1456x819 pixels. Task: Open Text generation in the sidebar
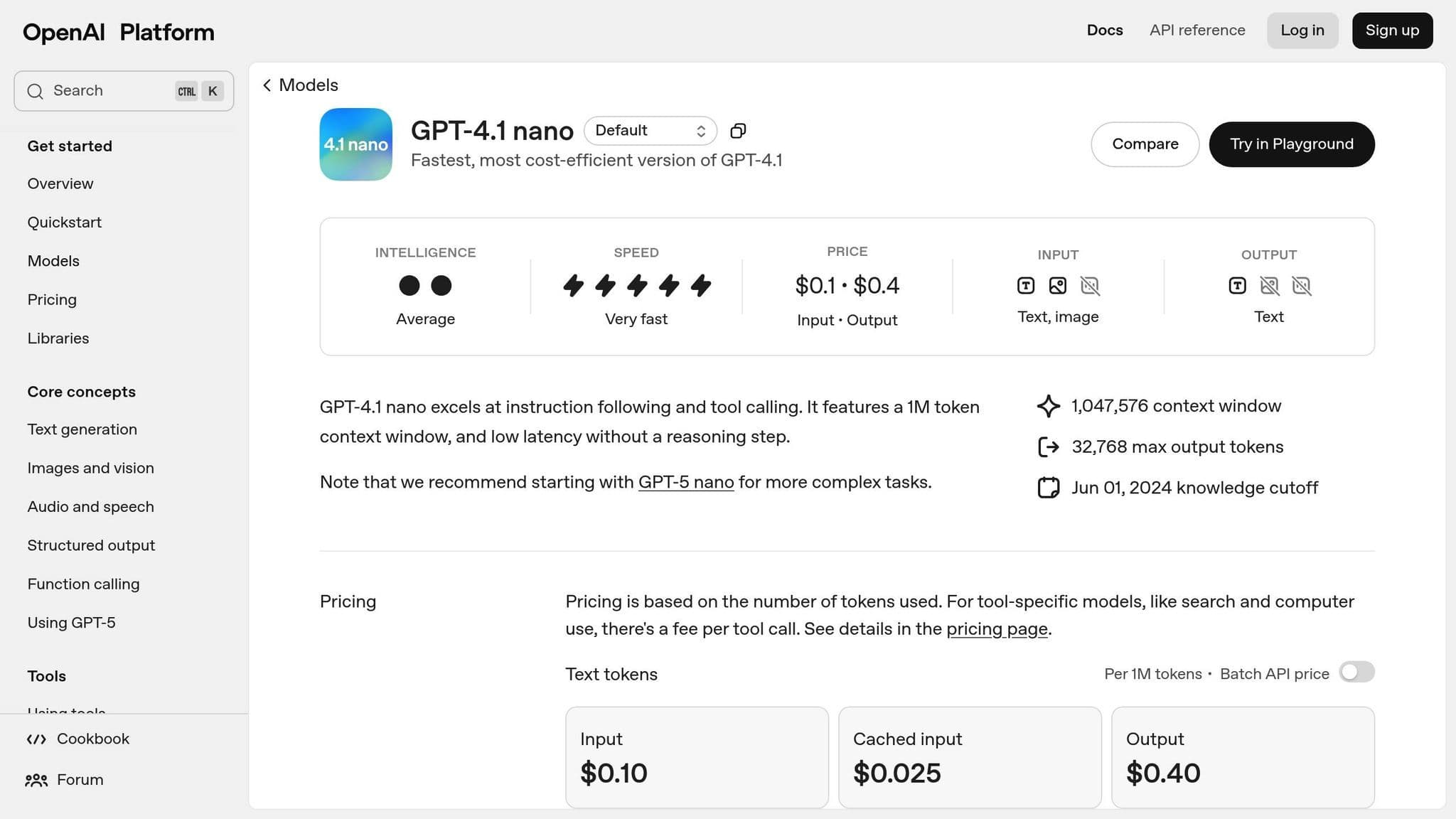coord(82,429)
